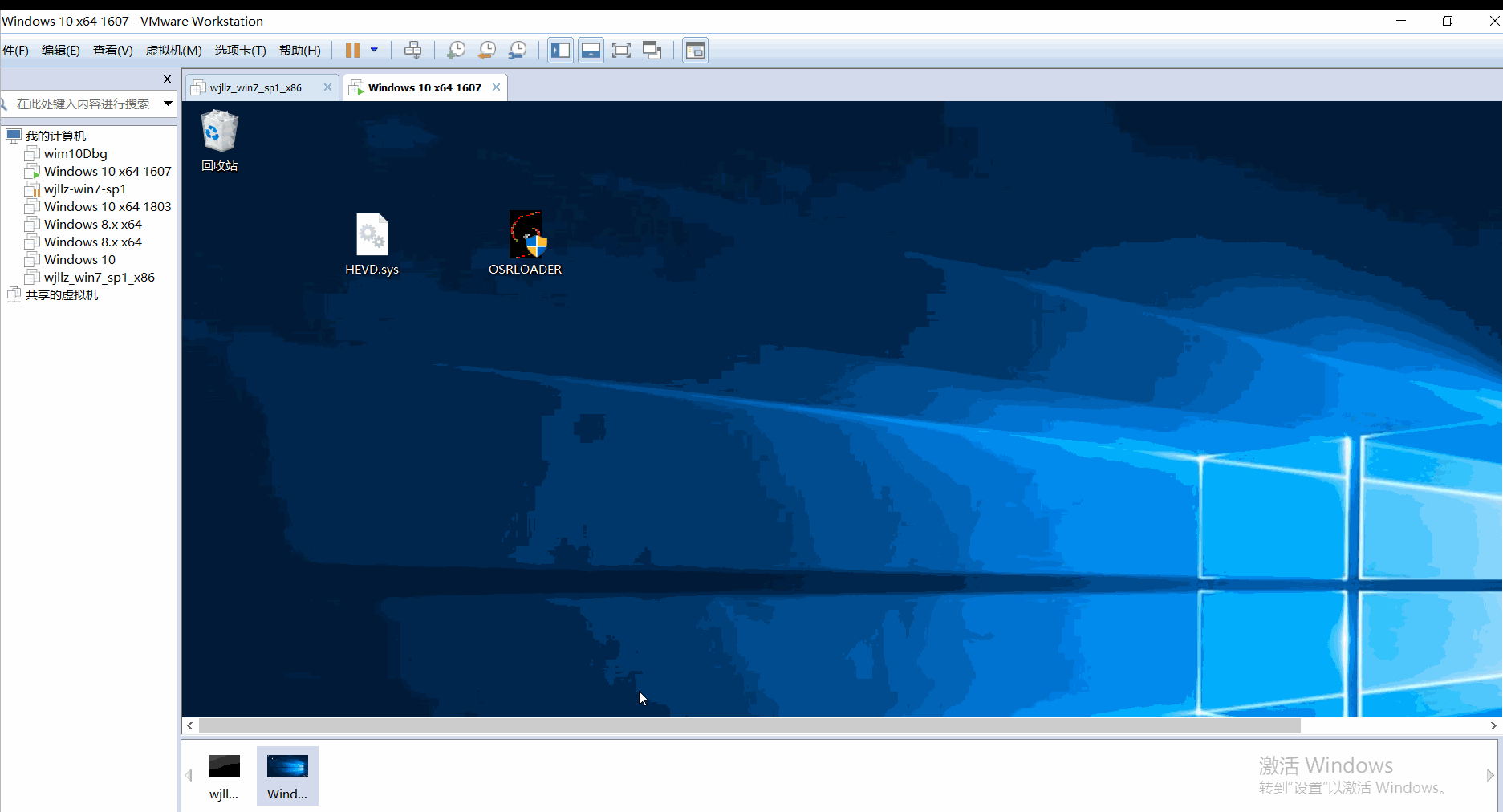Toggle the Show library sidebar icon
Screen dimensions: 1503x812
coord(560,51)
